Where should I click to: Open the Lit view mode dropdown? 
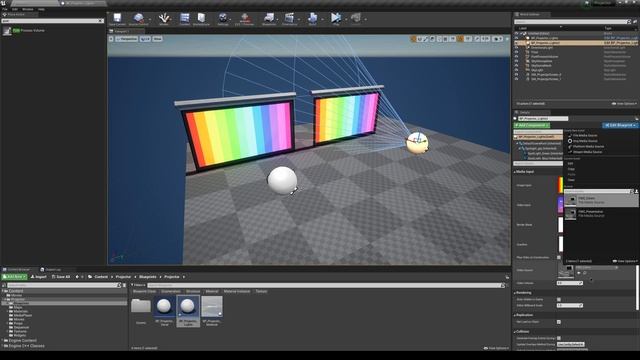pyautogui.click(x=145, y=39)
